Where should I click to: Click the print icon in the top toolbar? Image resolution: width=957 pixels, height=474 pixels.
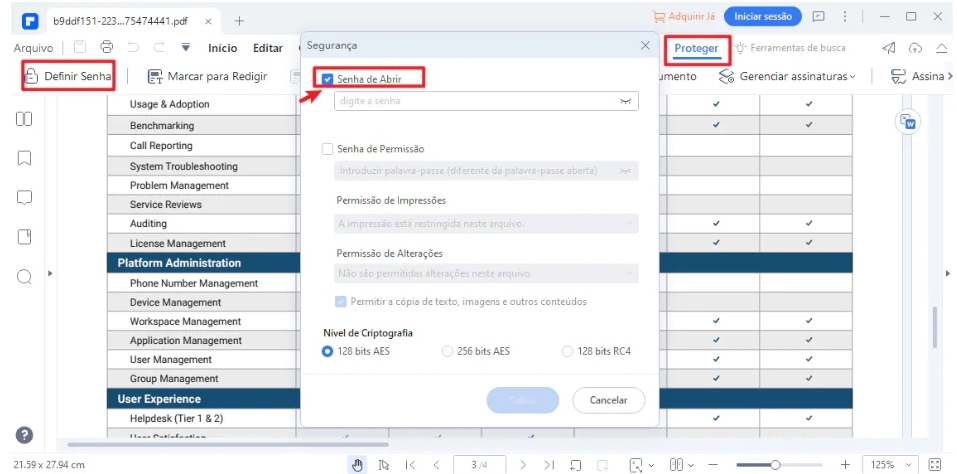tap(106, 47)
